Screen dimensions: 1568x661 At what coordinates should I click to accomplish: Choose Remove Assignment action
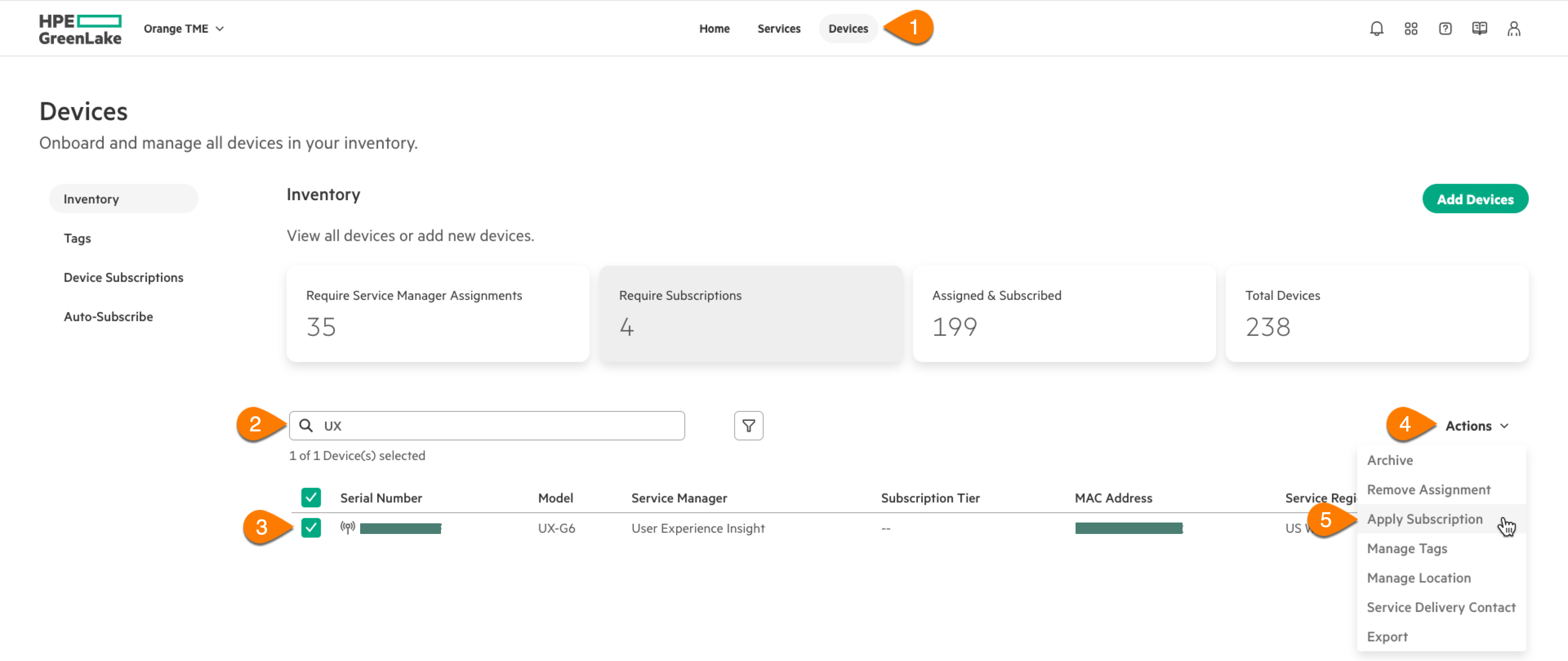coord(1441,489)
